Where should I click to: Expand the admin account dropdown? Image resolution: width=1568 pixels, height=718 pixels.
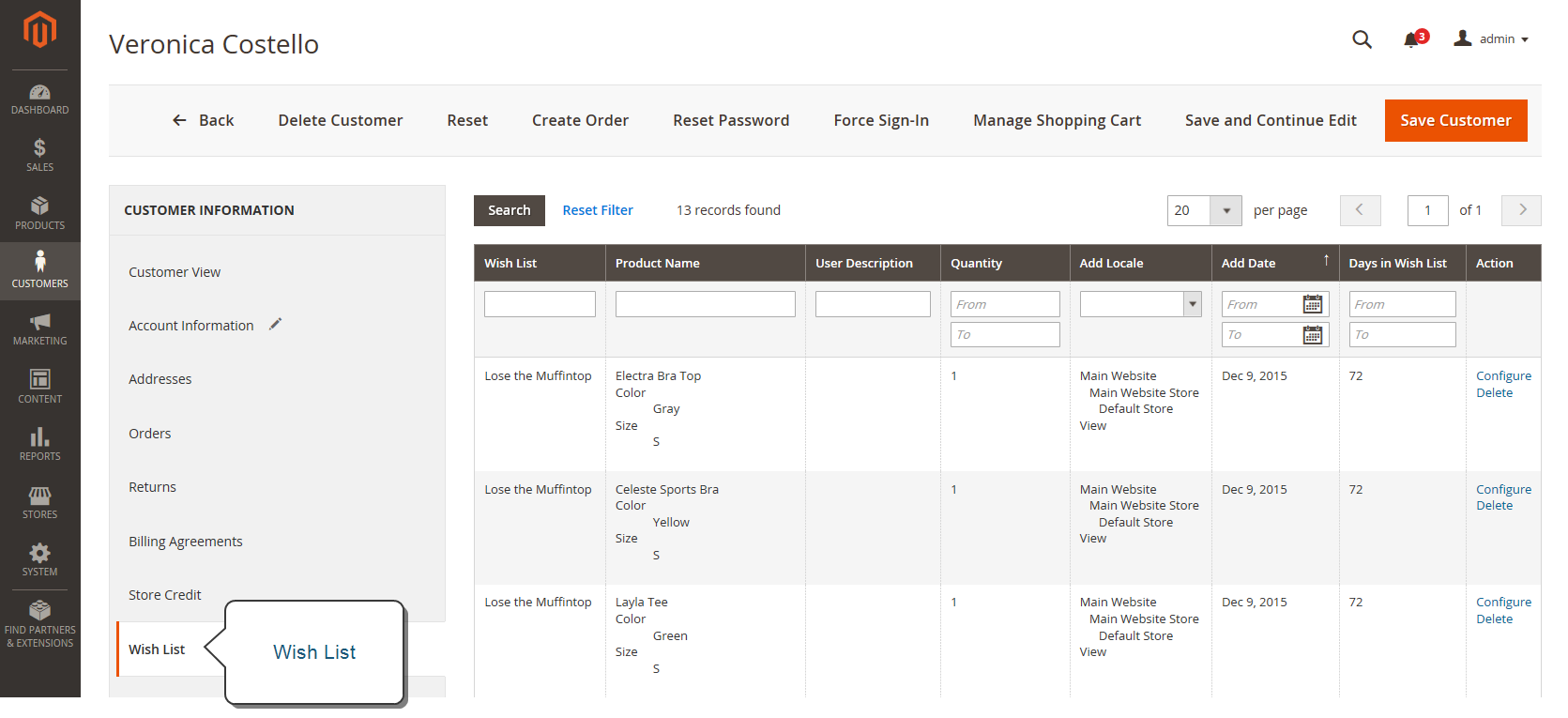click(x=1504, y=39)
